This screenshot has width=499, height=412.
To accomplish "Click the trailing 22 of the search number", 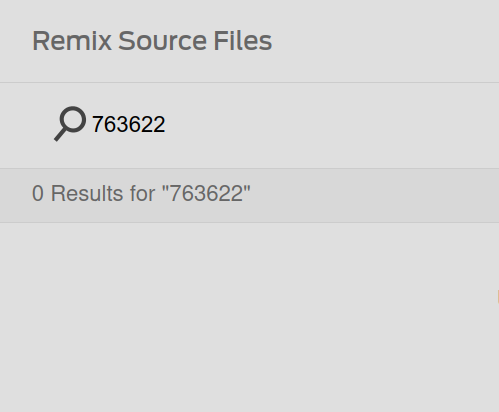I will [x=155, y=124].
